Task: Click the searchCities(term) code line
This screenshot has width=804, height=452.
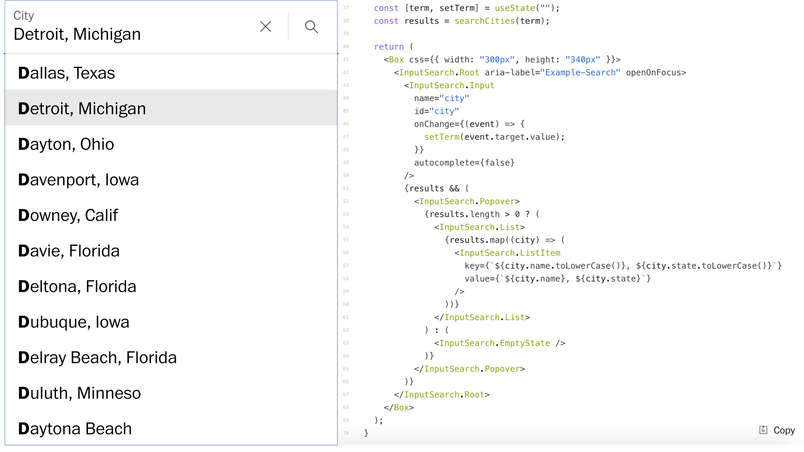Action: point(461,21)
